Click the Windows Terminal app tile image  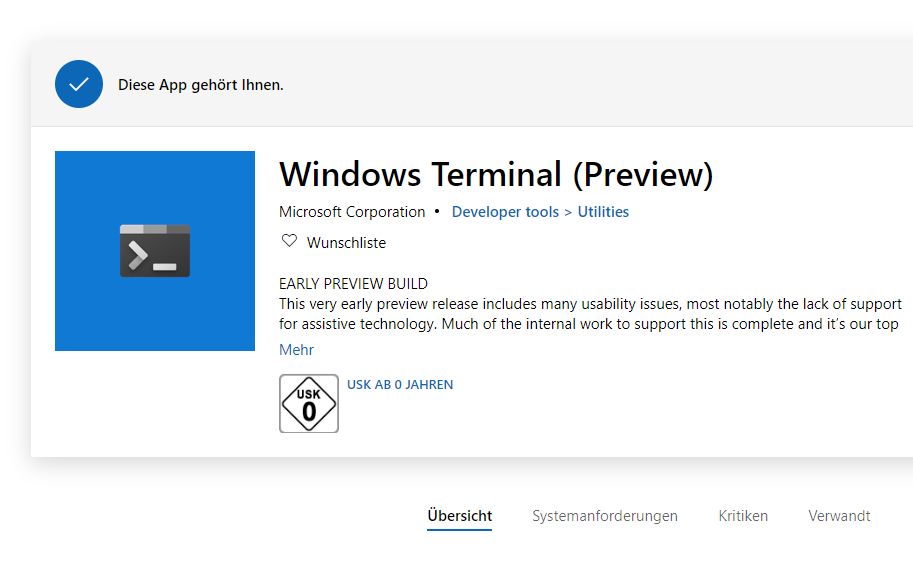click(155, 251)
